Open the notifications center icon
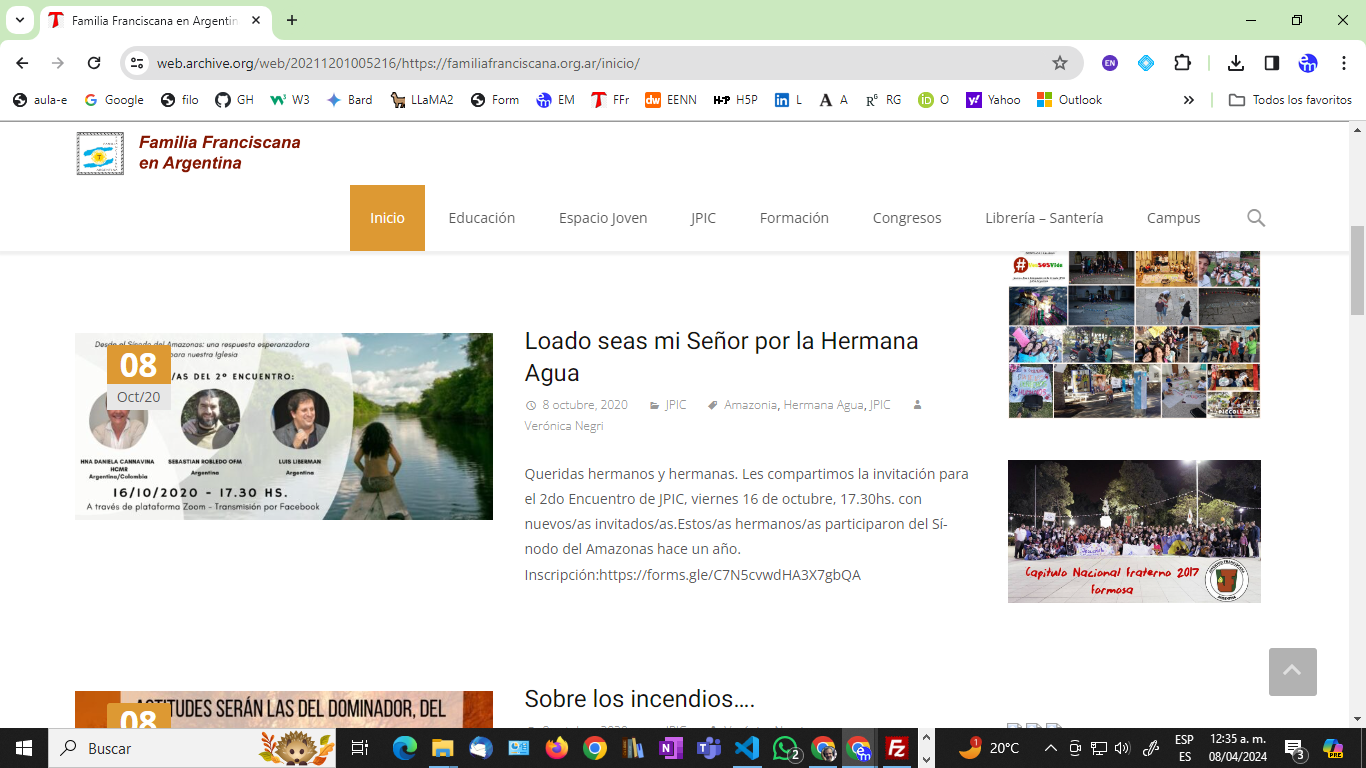Viewport: 1366px width, 768px height. [1294, 749]
